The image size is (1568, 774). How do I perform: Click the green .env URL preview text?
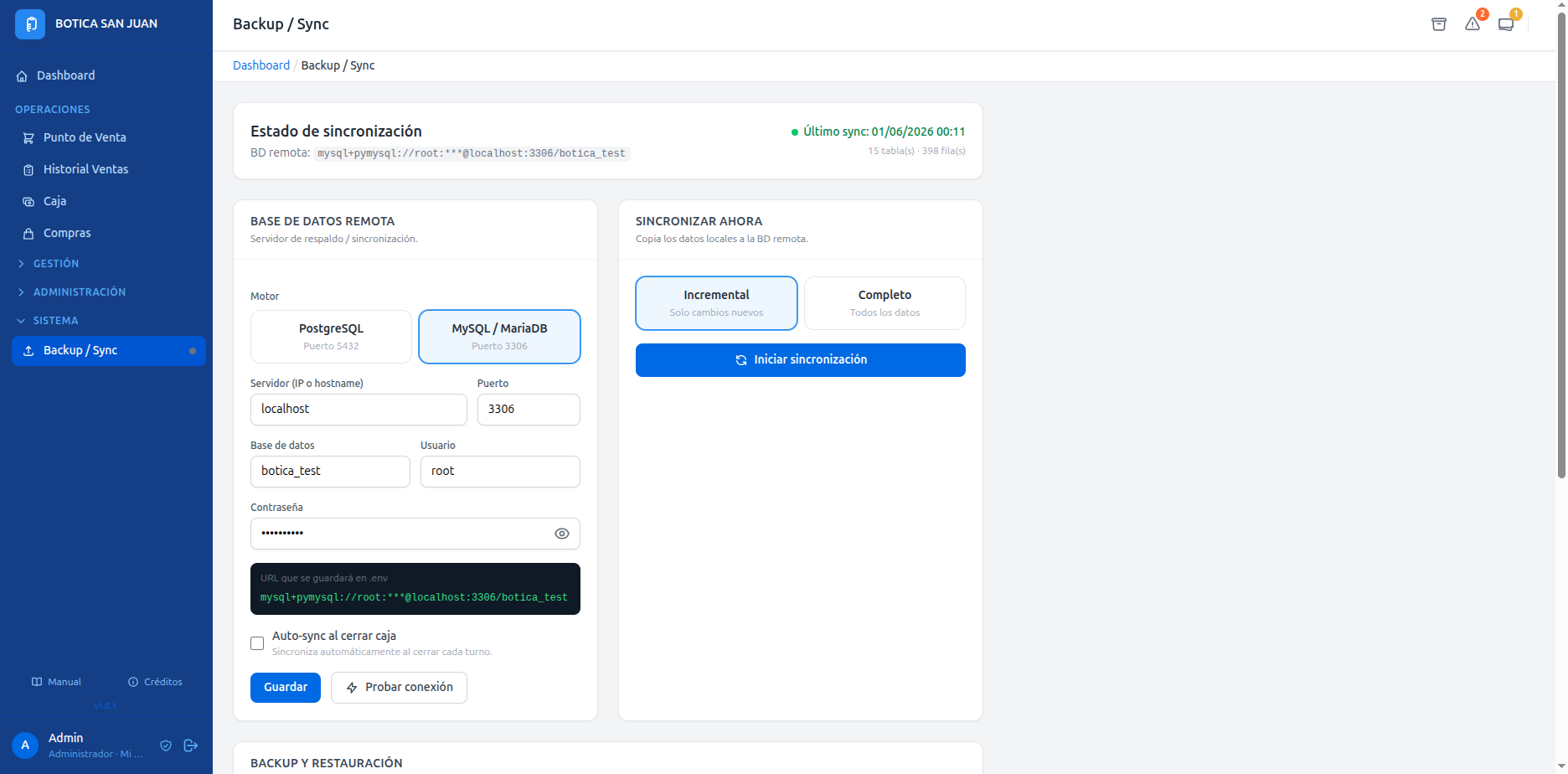coord(414,597)
